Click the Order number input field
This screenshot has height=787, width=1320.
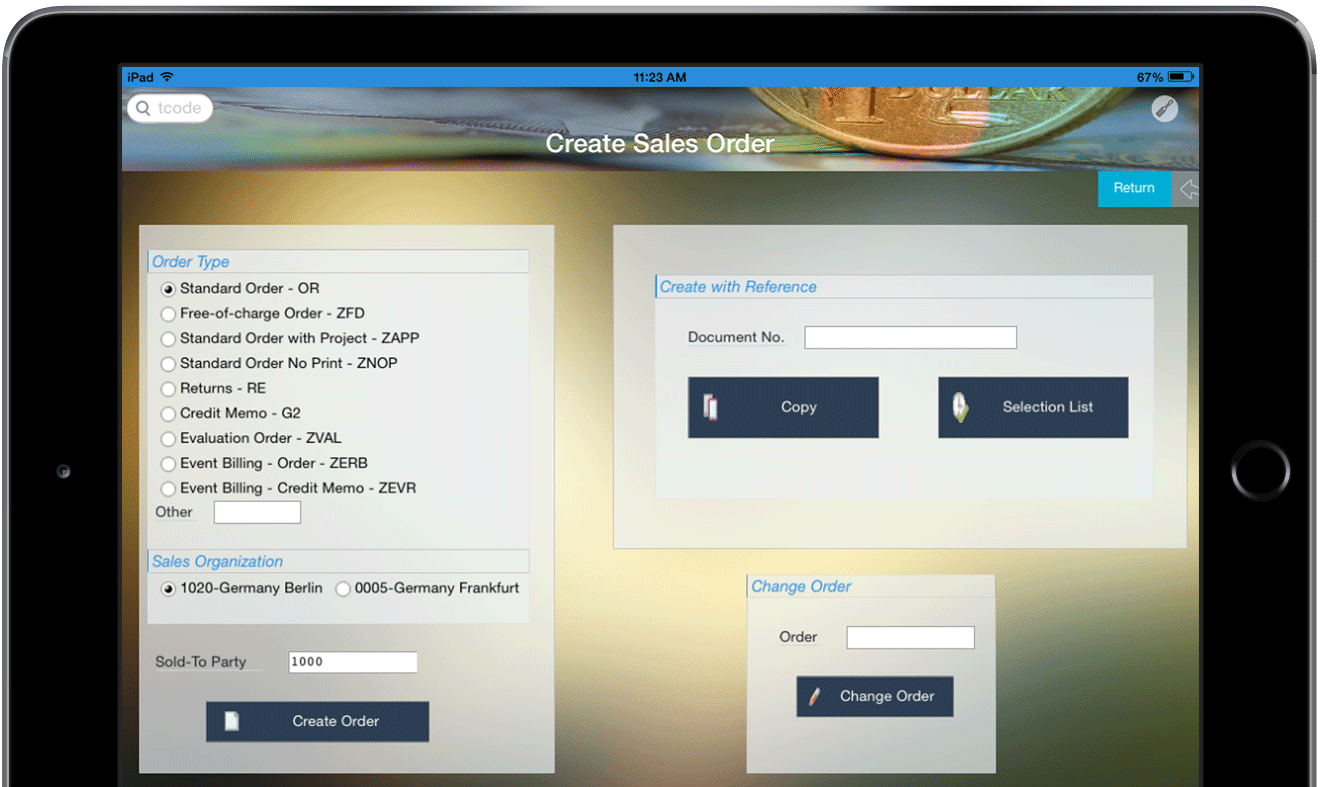[x=910, y=638]
